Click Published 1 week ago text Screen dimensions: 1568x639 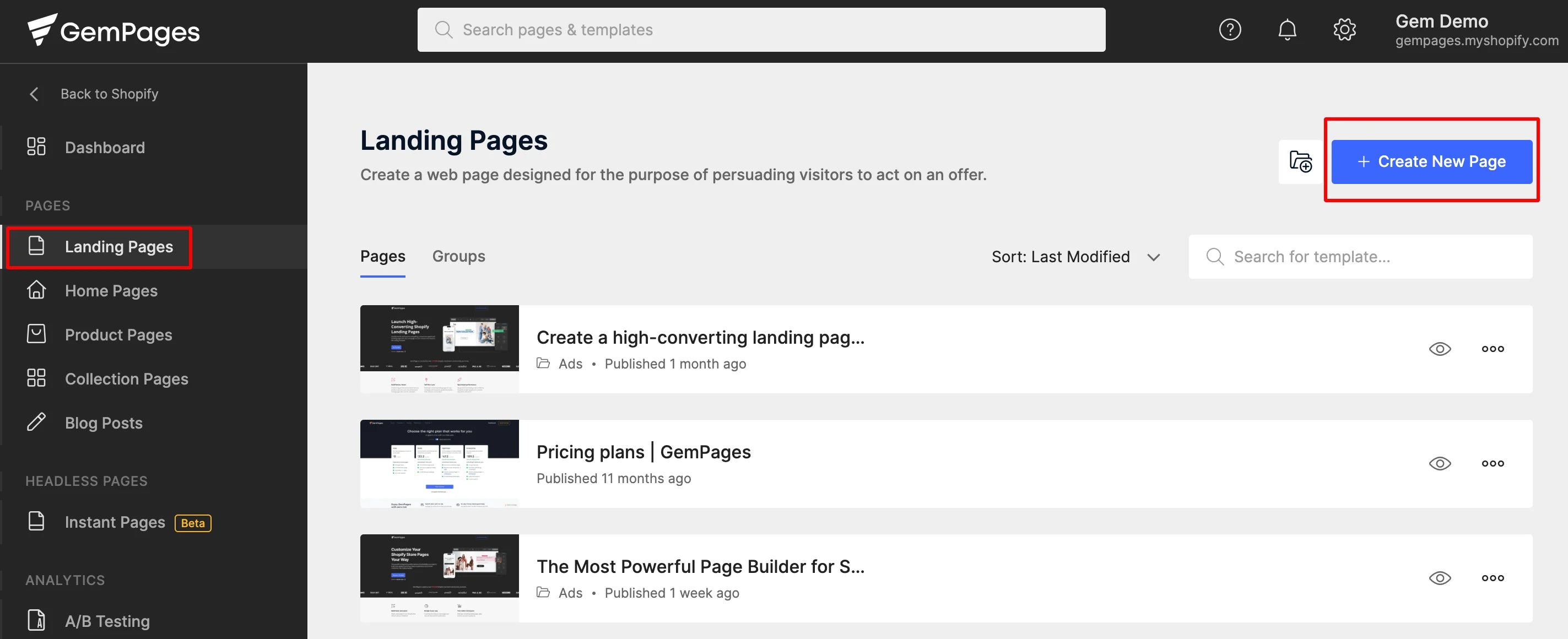pos(672,593)
